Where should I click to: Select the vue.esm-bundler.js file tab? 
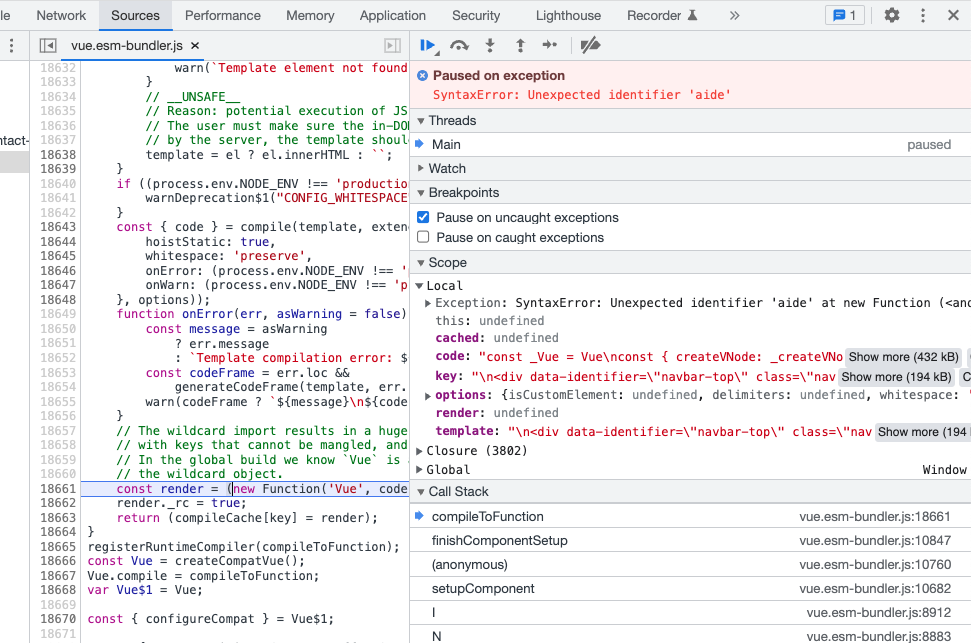126,45
